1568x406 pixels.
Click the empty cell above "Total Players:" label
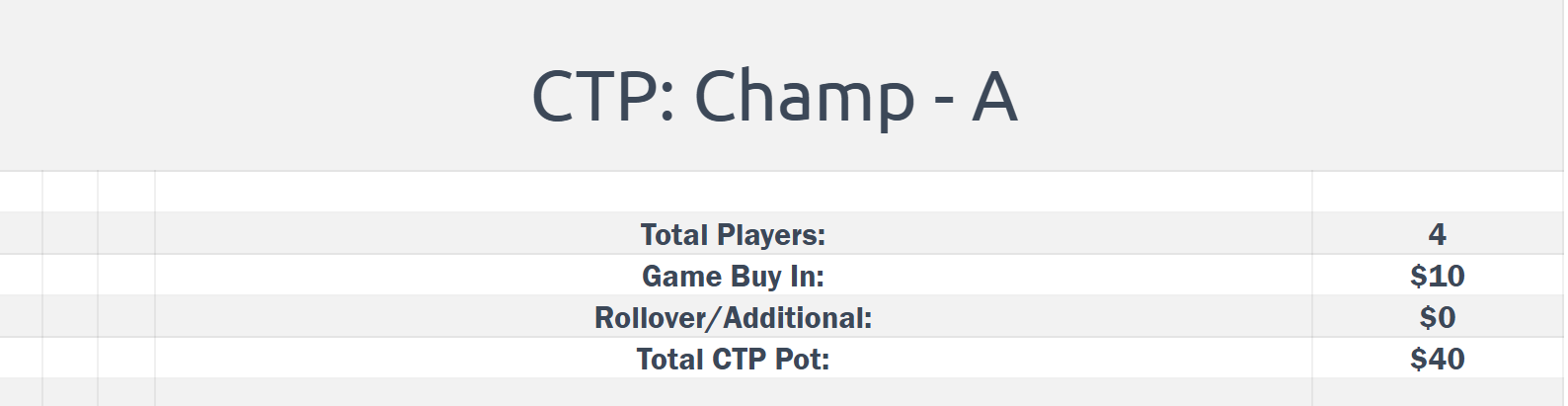(x=733, y=192)
